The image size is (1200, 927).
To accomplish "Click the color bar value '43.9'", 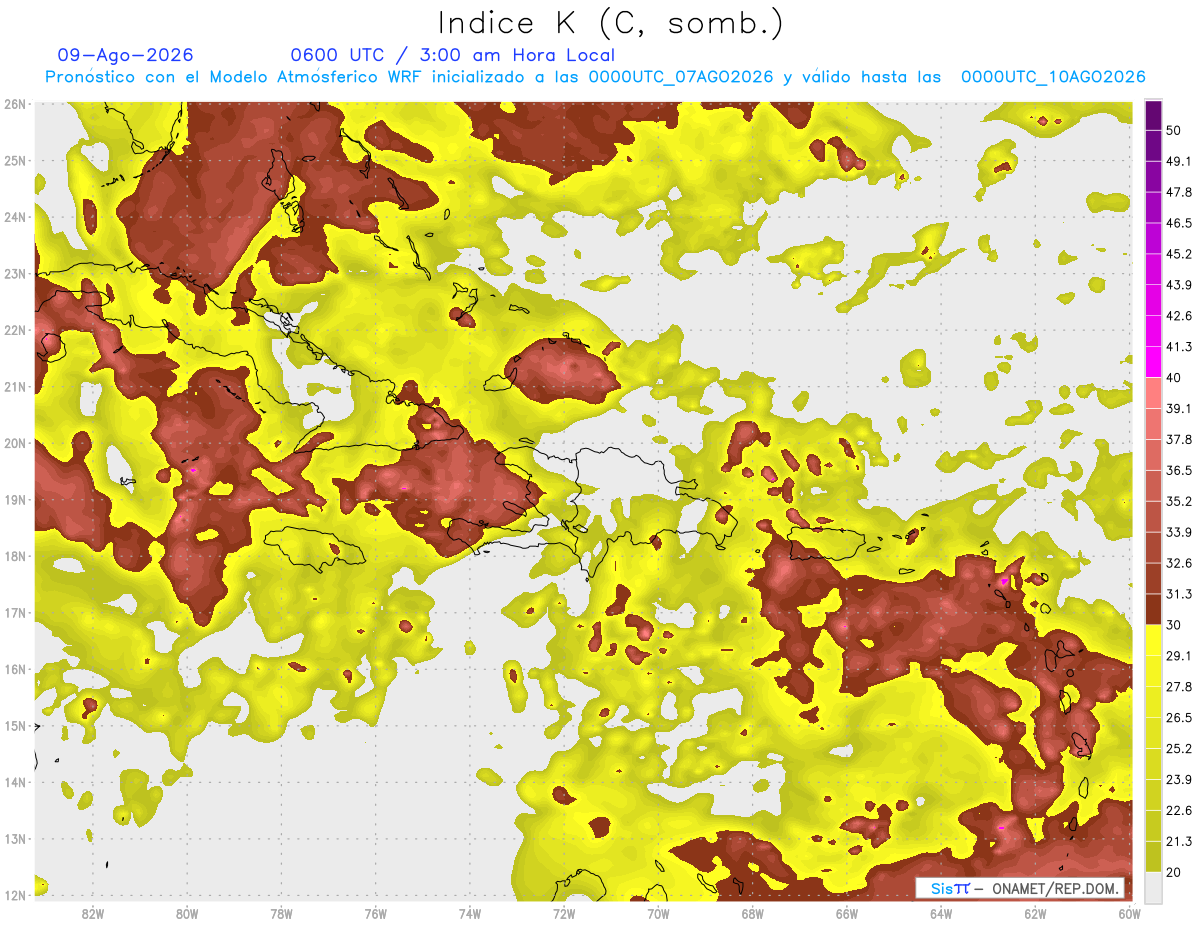I will click(1178, 285).
